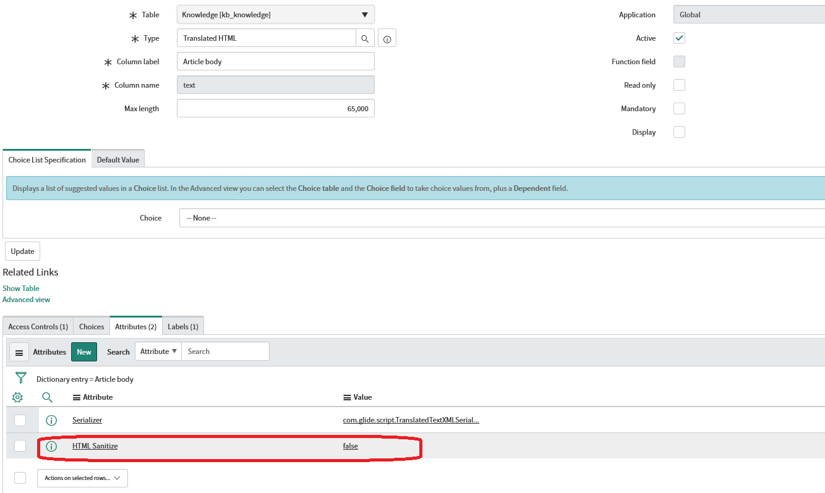Click the Type field lookup magnifier icon
The height and width of the screenshot is (493, 825).
pyautogui.click(x=365, y=38)
